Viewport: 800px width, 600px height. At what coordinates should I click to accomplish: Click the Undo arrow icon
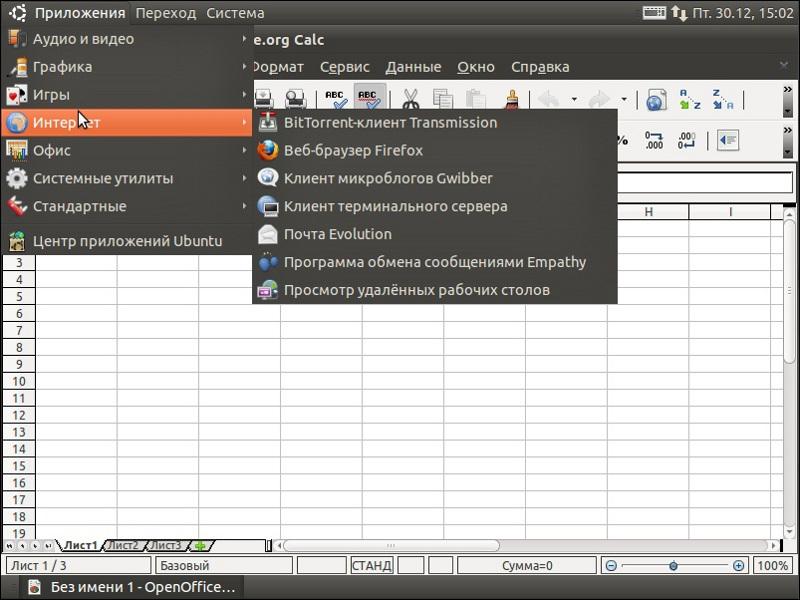548,99
